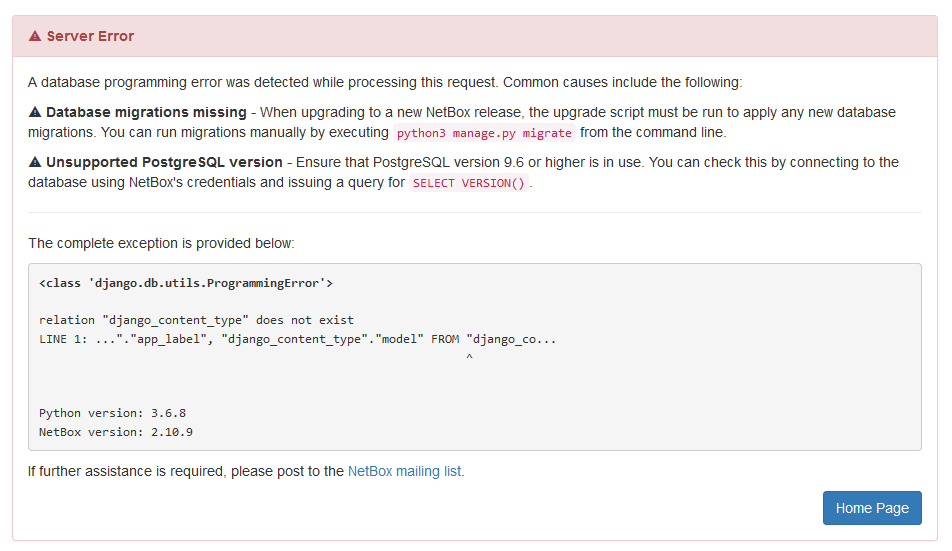The image size is (952, 551).
Task: Click the Server Error warning triangle icon
Action: tap(35, 36)
